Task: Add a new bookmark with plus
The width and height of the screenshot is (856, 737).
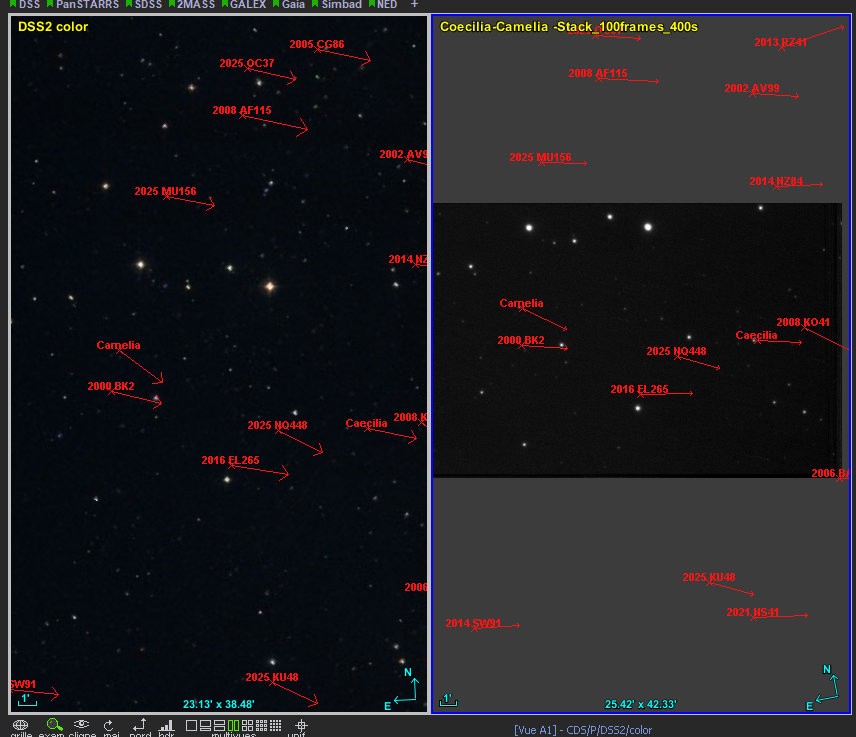Action: point(414,4)
